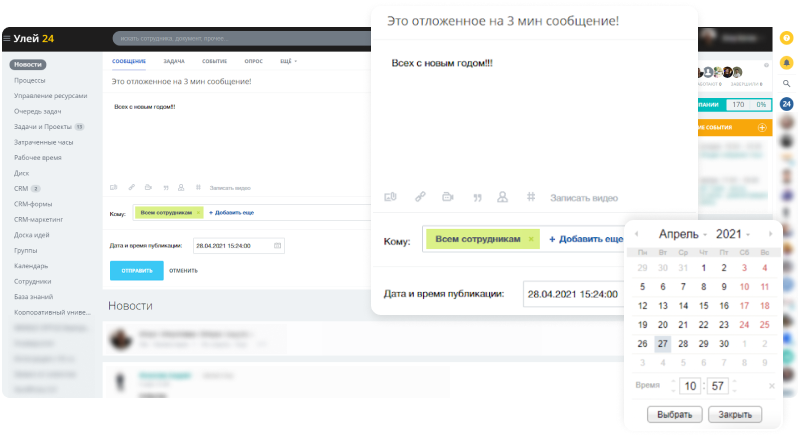This screenshot has width=800, height=437.
Task: Add an event with the orange plus icon
Action: 762,128
